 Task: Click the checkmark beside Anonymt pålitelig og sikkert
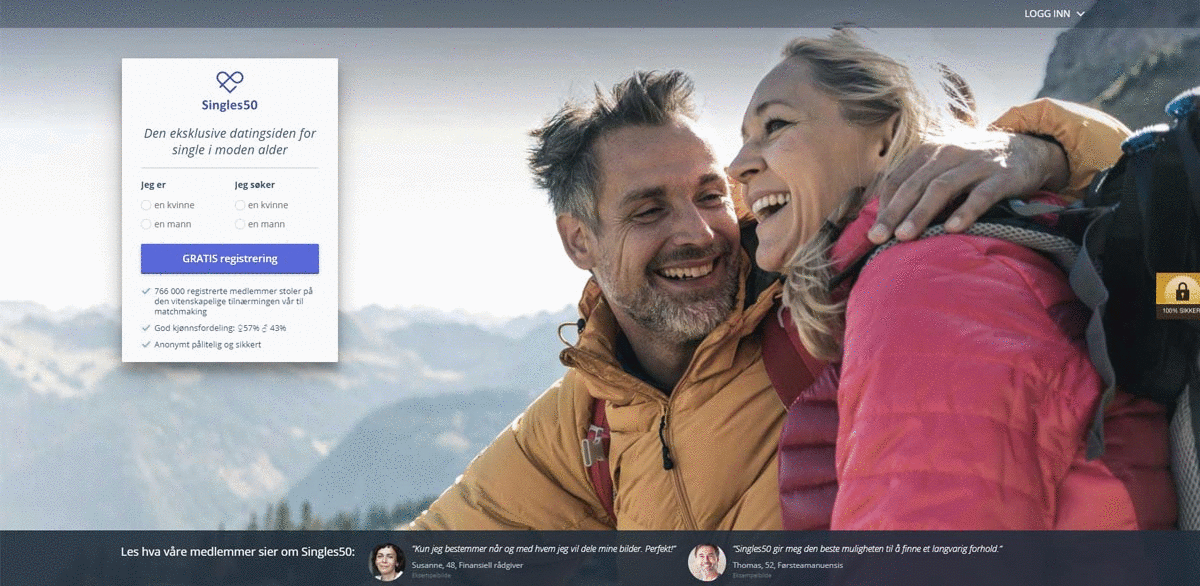(147, 345)
